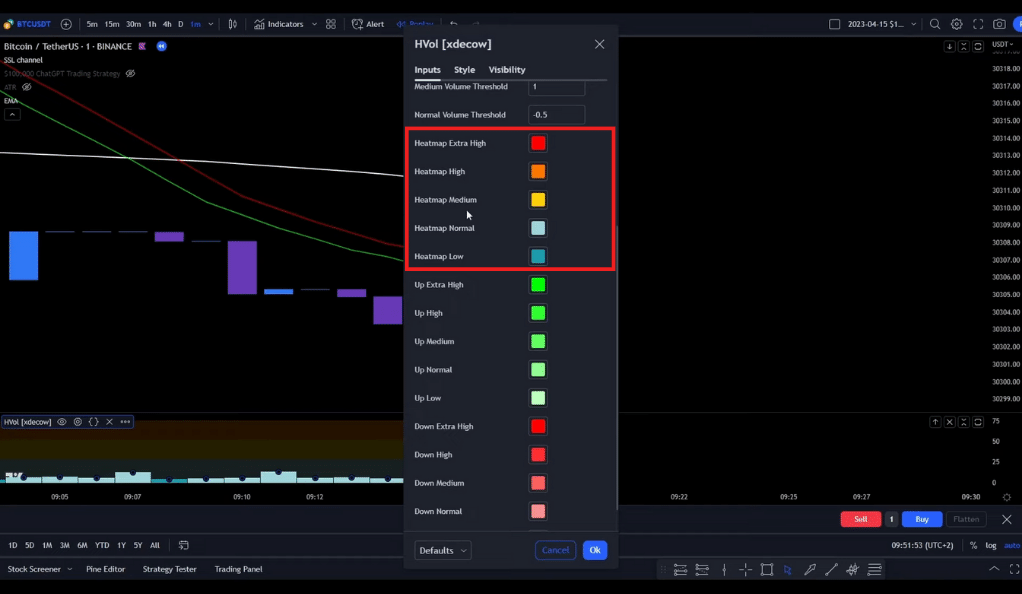Change the Heatmap Extra High color swatch
The image size is (1022, 594).
538,143
